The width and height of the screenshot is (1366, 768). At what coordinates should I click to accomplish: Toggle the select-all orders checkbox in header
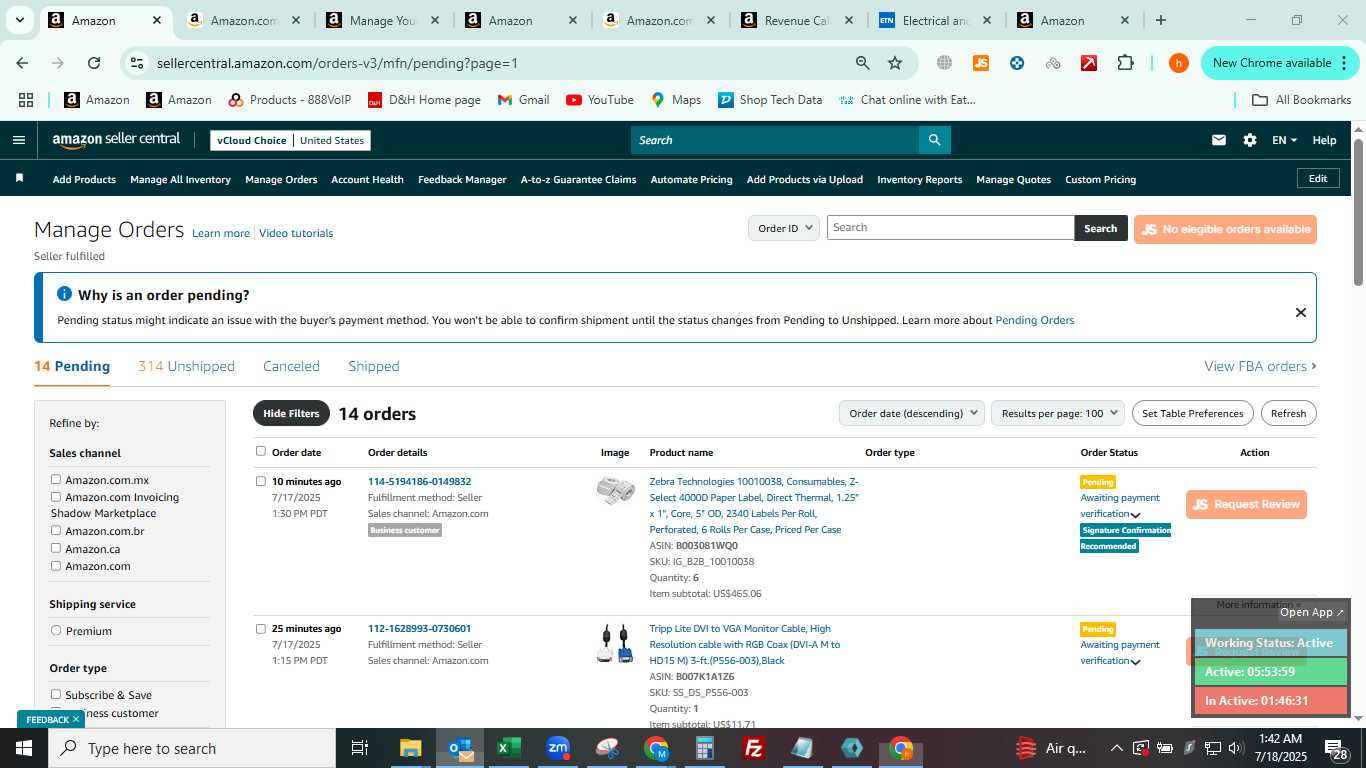click(261, 451)
